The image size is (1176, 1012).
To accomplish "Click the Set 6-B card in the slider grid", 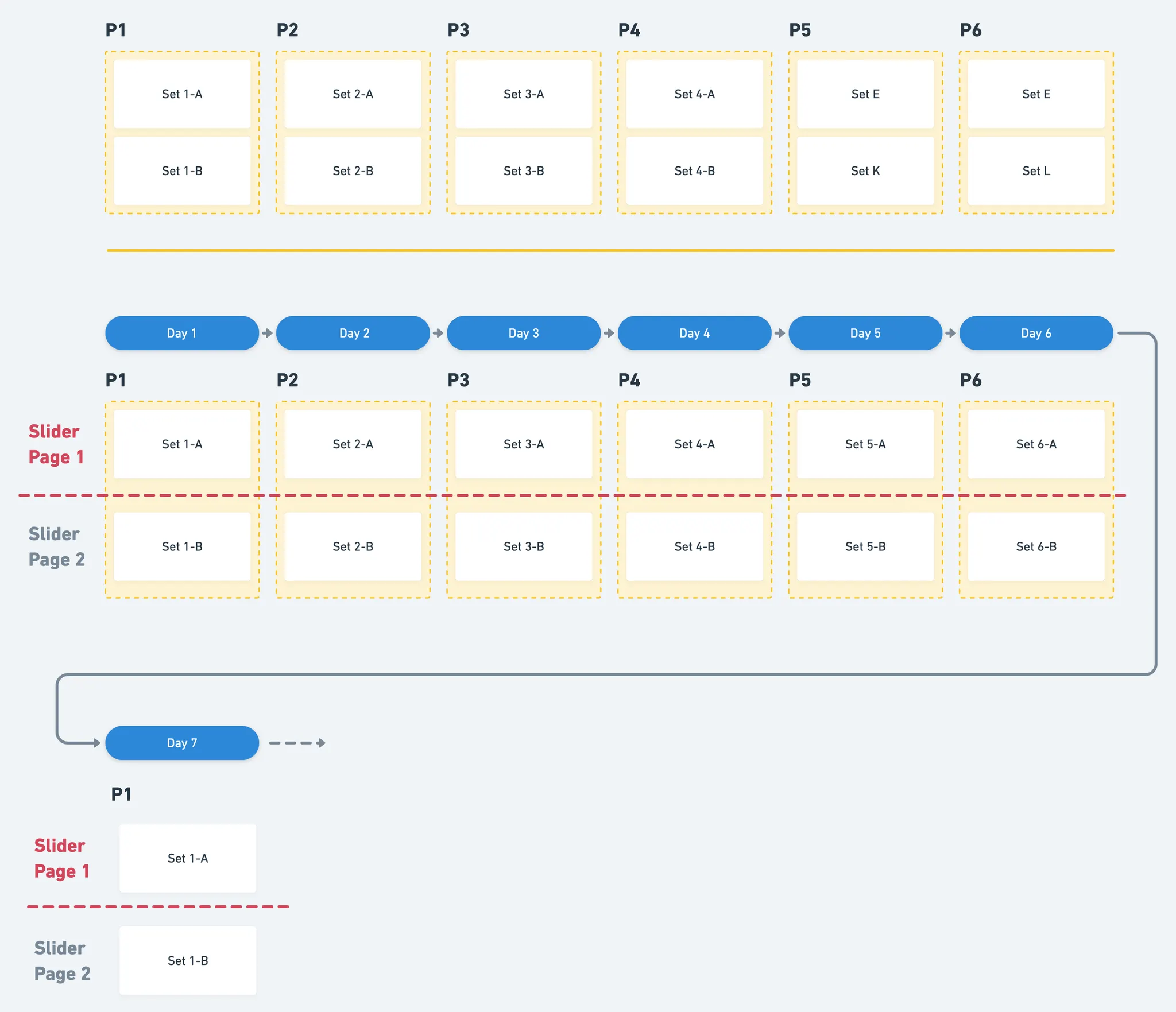I will (1036, 546).
